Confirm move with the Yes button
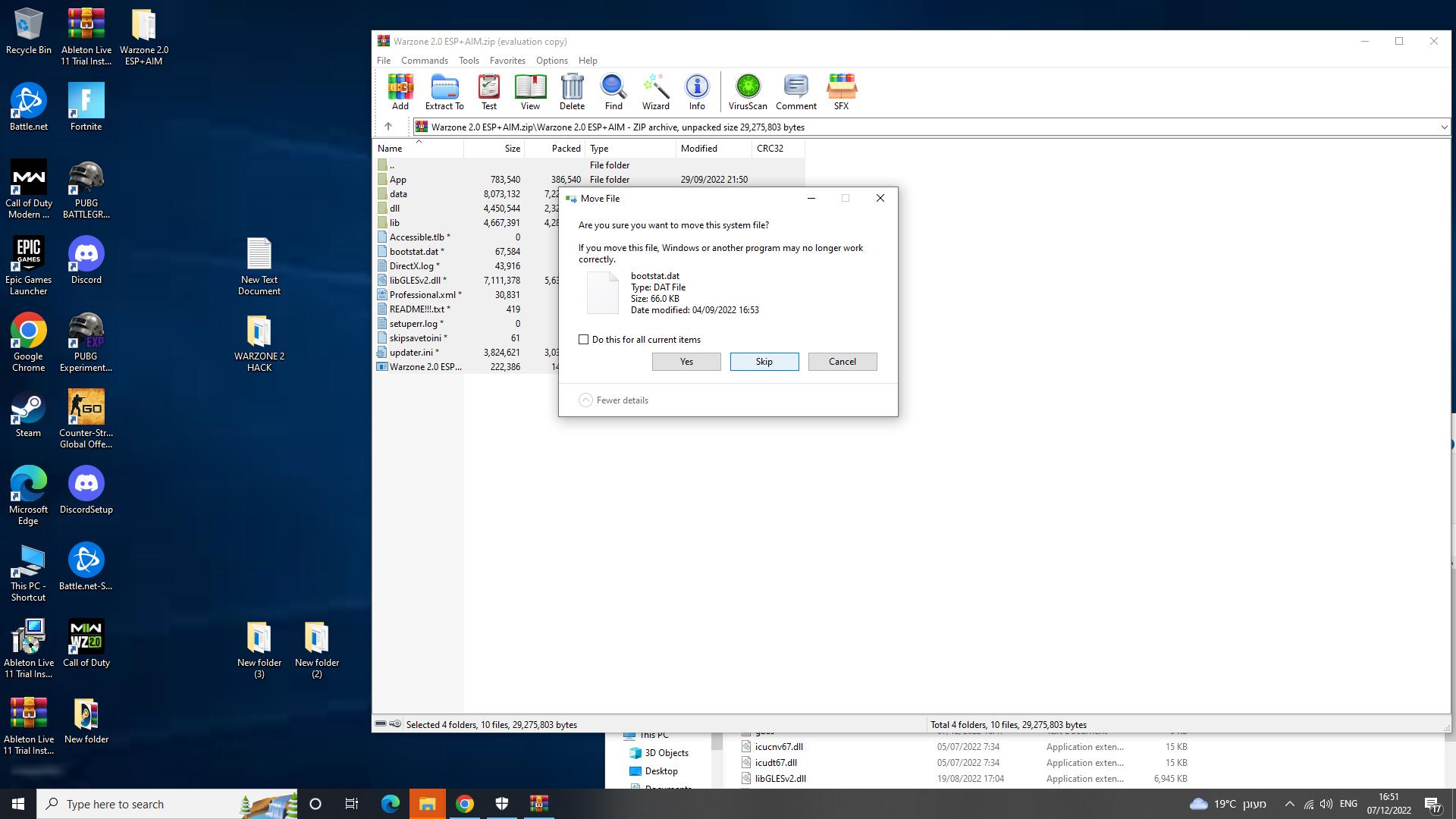The width and height of the screenshot is (1456, 819). (686, 362)
